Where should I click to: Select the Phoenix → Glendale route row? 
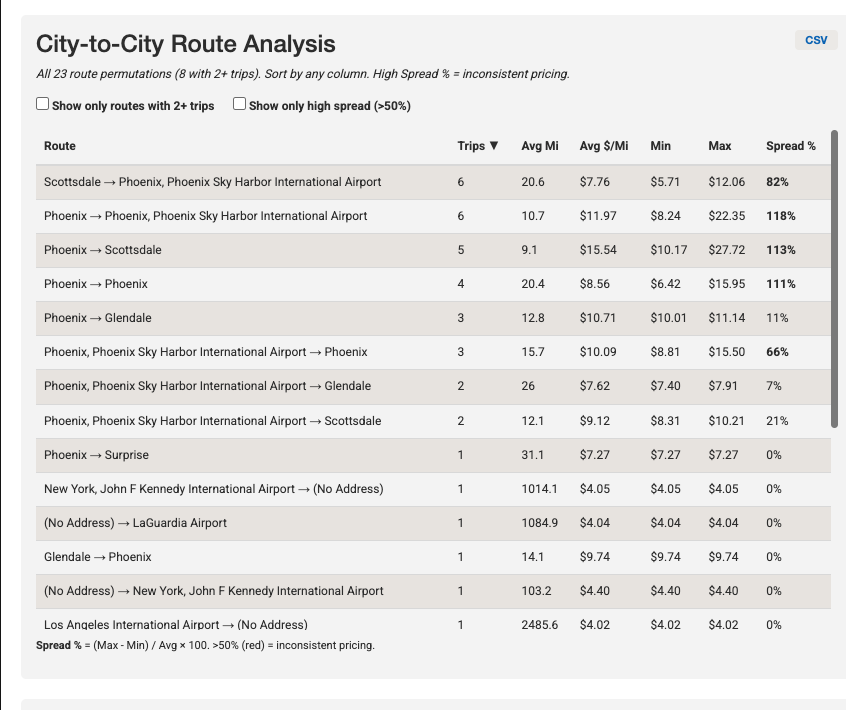98,318
